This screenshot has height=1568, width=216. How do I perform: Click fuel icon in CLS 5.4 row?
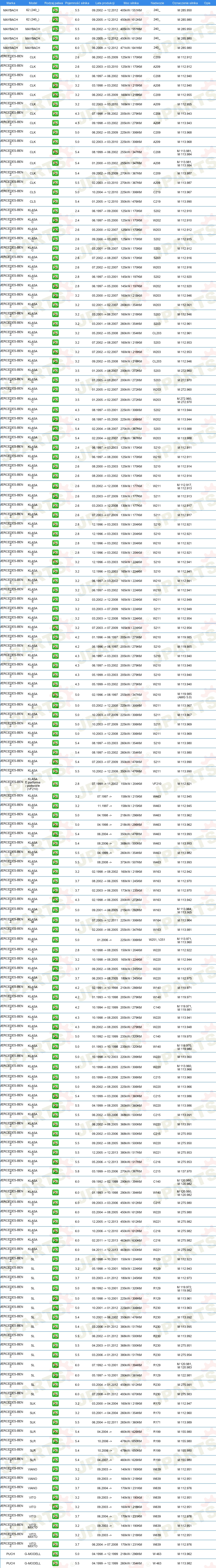click(55, 202)
